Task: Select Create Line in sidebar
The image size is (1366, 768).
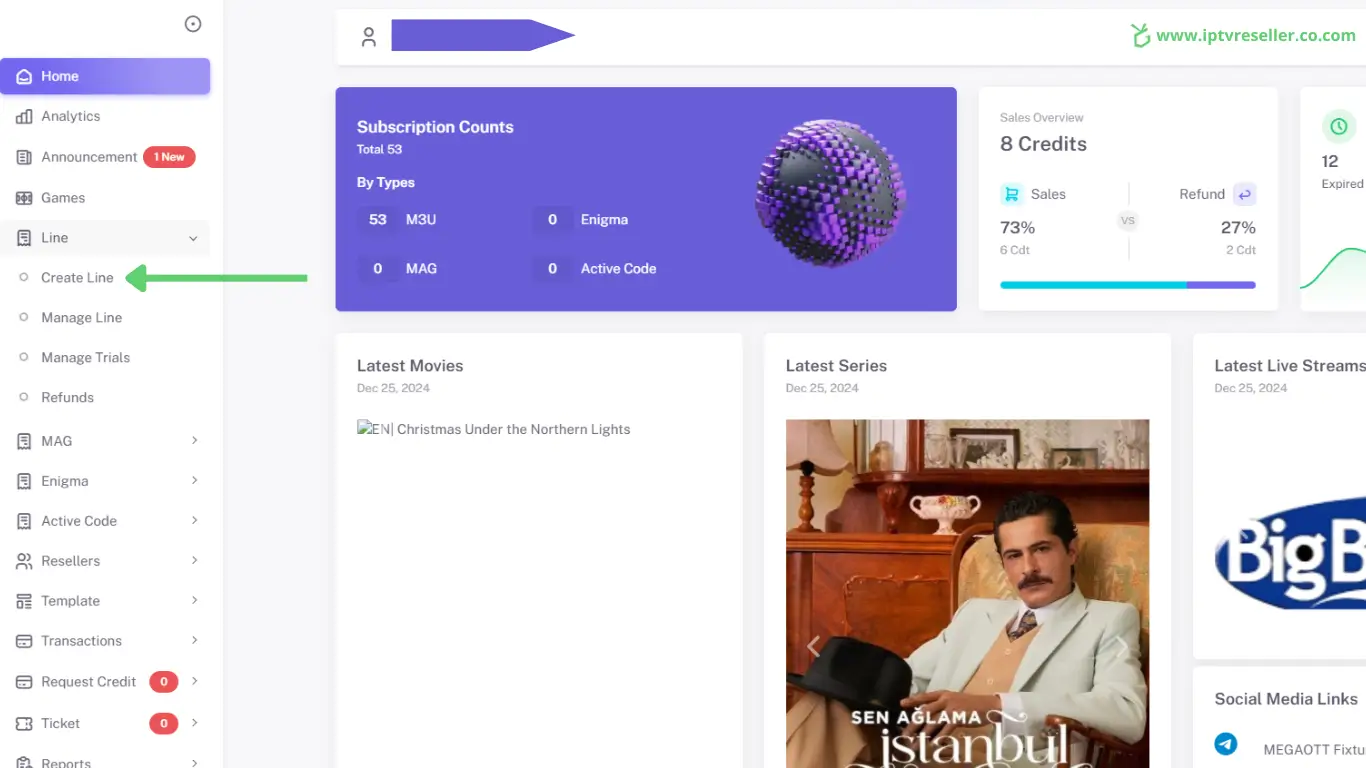Action: pos(77,278)
